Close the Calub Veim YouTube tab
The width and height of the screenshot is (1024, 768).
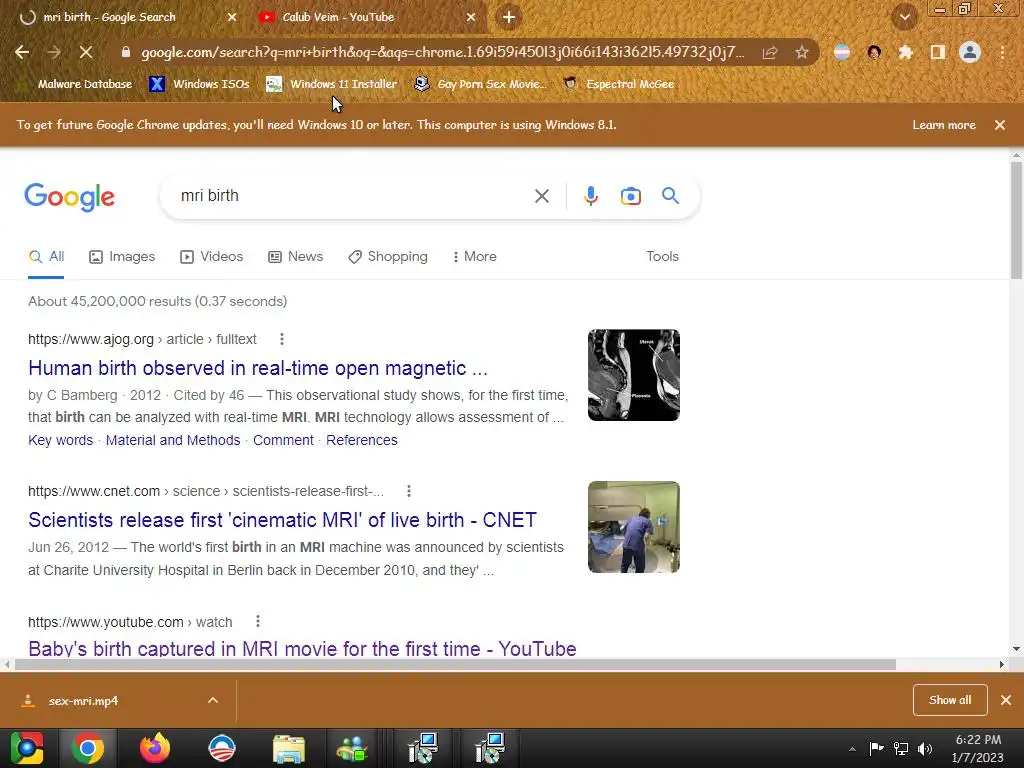pyautogui.click(x=471, y=17)
